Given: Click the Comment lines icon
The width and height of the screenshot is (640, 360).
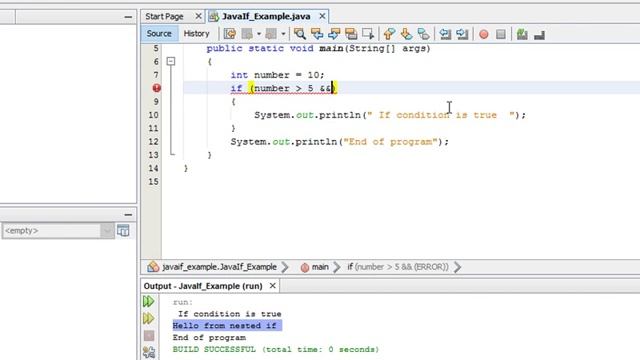Looking at the screenshot, I should coord(522,34).
